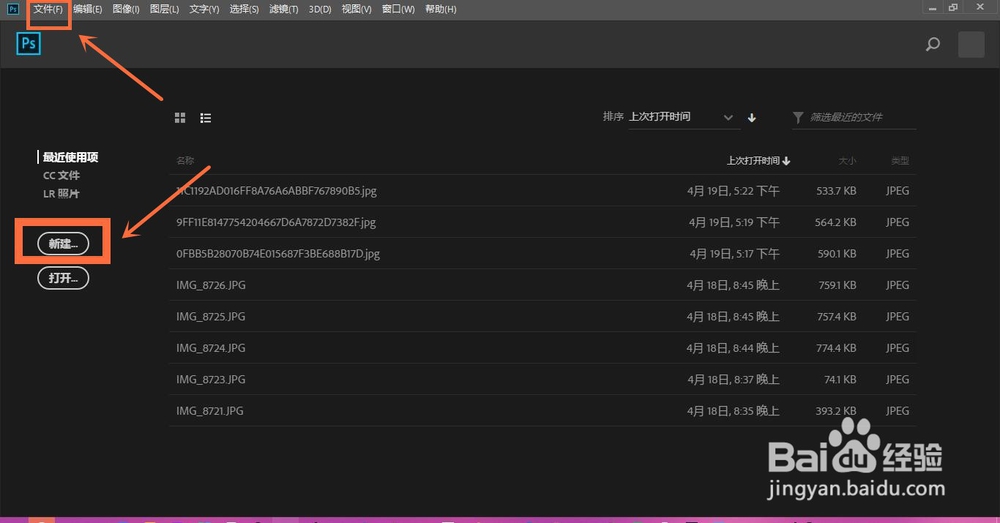The image size is (1000, 523).
Task: Sort by 名称 column header
Action: pyautogui.click(x=185, y=161)
